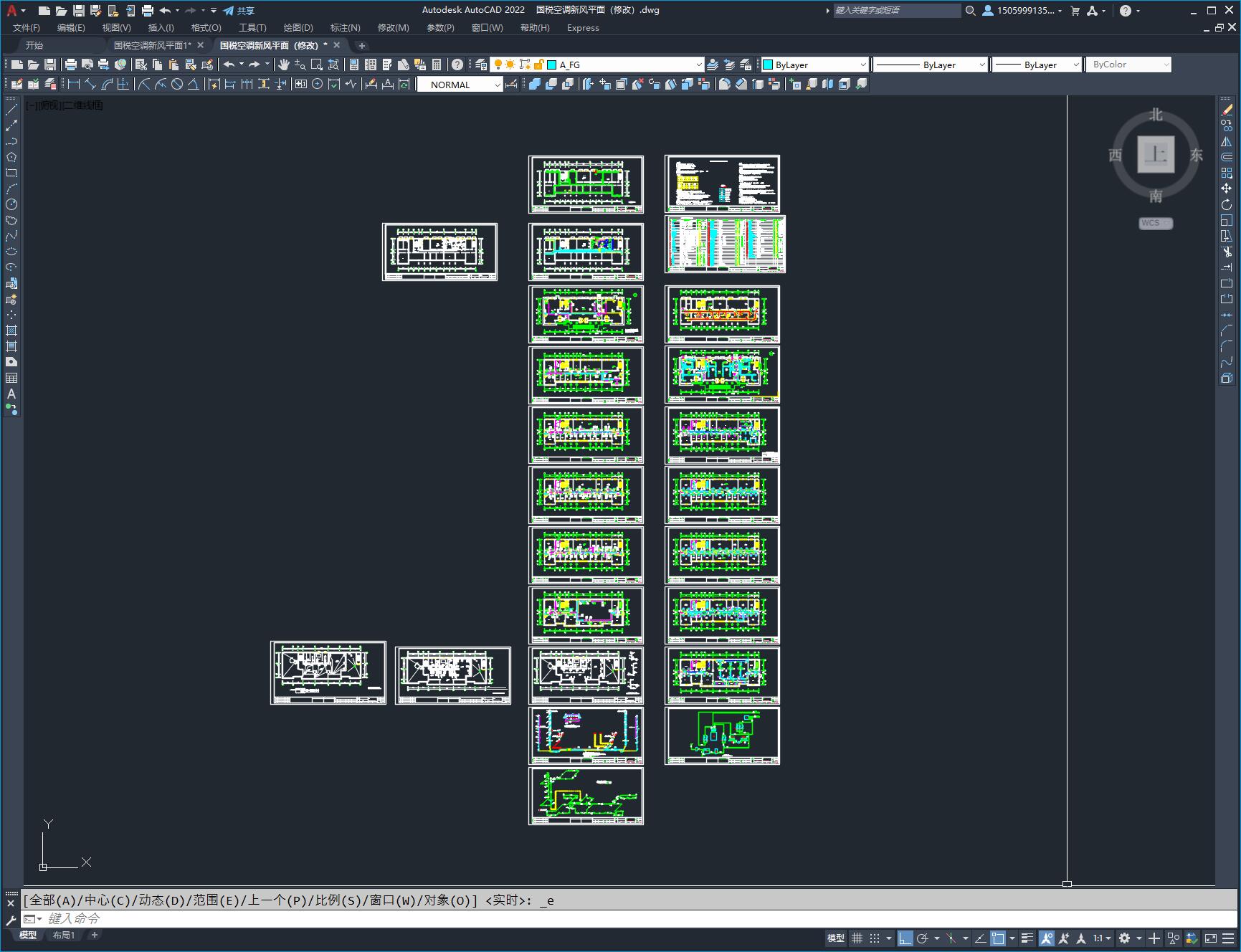1241x952 pixels.
Task: Click the customization hamburger button in status bar
Action: tap(1228, 938)
